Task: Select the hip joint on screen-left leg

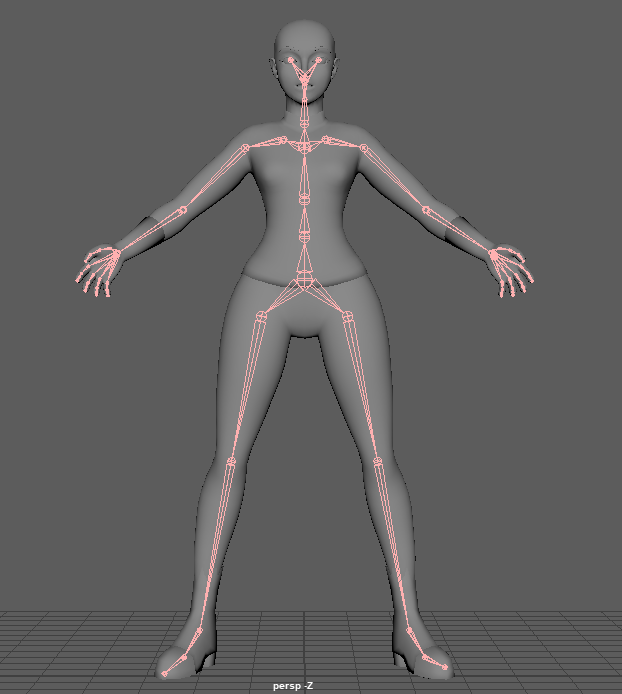Action: [262, 316]
